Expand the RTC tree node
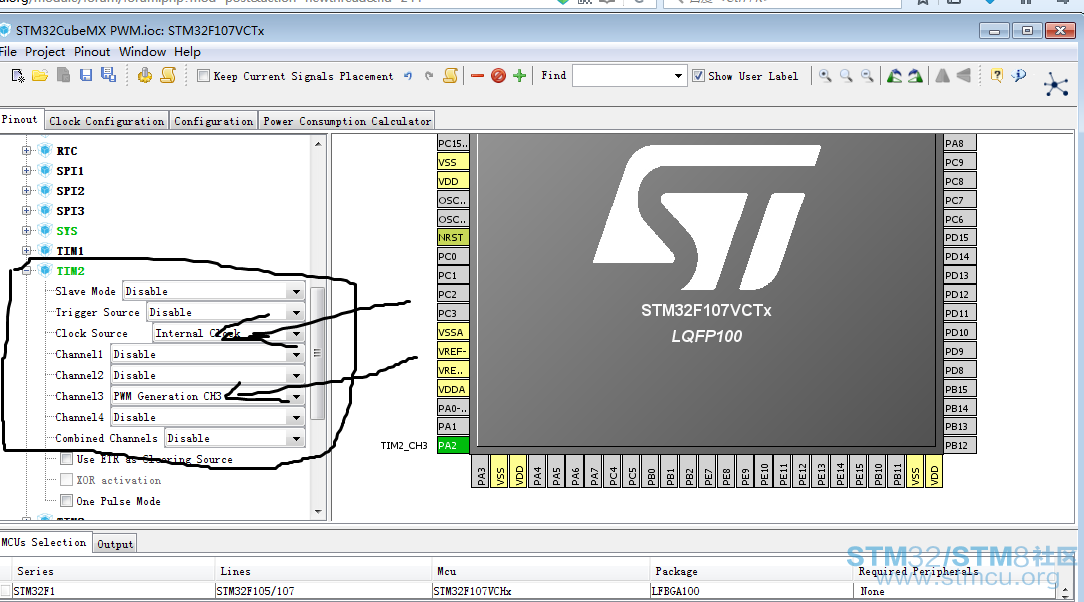The image size is (1084, 602). (26, 151)
